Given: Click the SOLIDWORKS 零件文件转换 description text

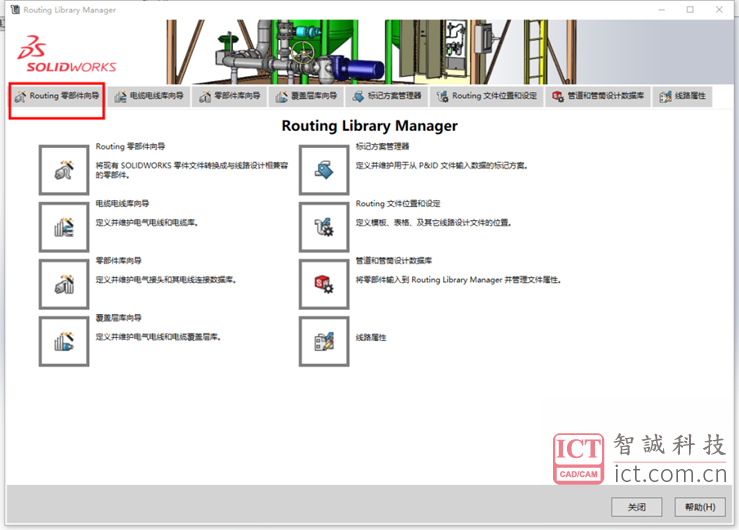Looking at the screenshot, I should tap(192, 170).
